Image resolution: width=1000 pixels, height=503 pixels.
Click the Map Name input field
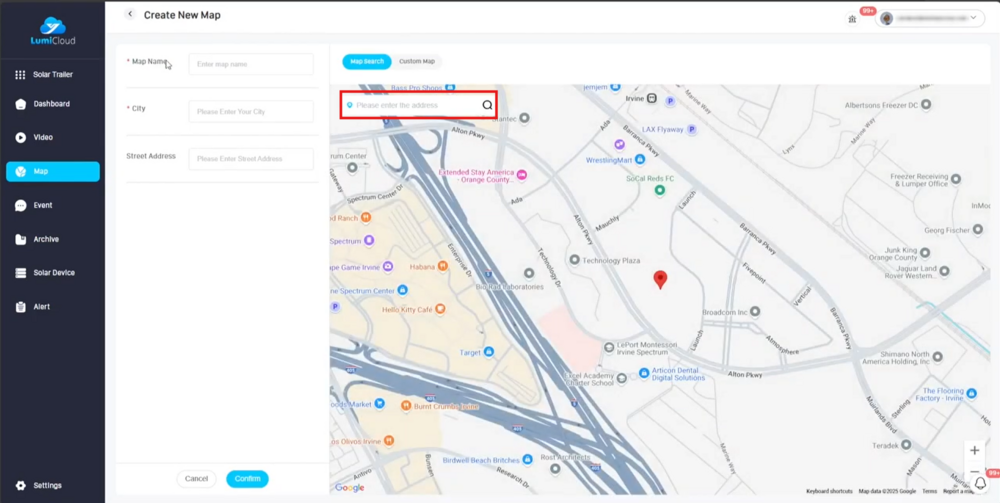click(251, 64)
